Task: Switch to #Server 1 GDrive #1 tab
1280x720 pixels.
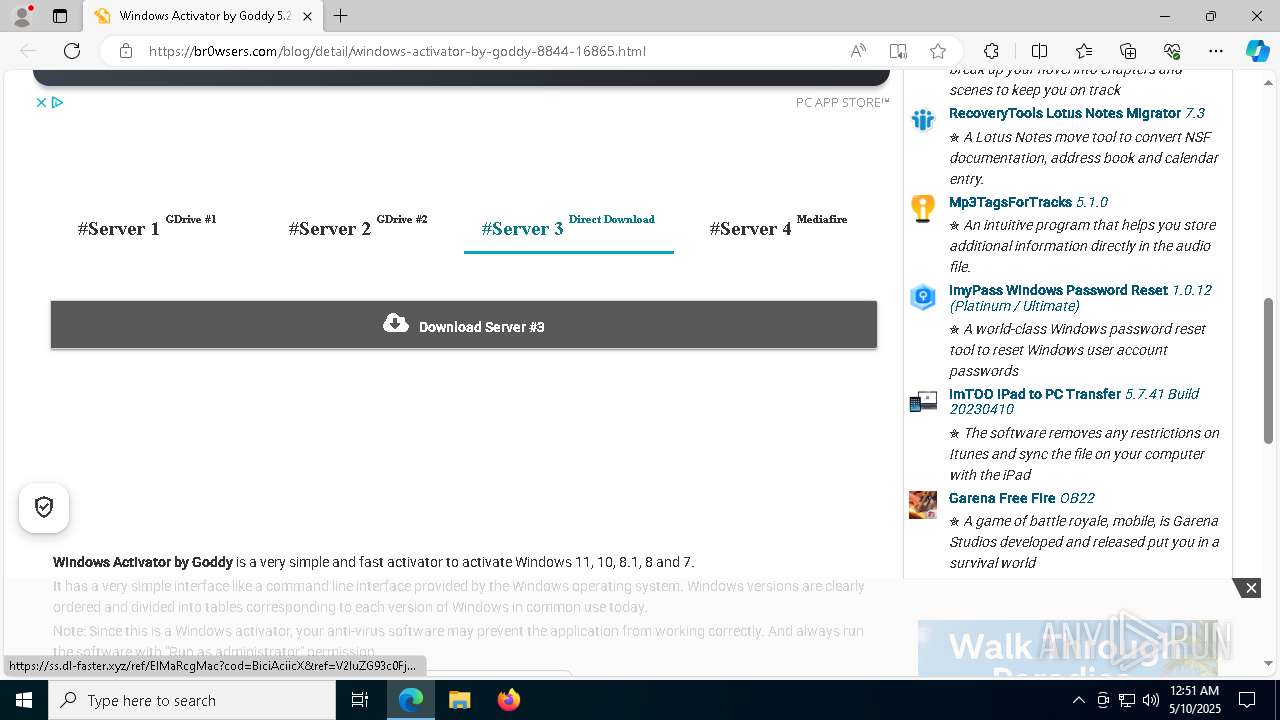Action: coord(147,226)
